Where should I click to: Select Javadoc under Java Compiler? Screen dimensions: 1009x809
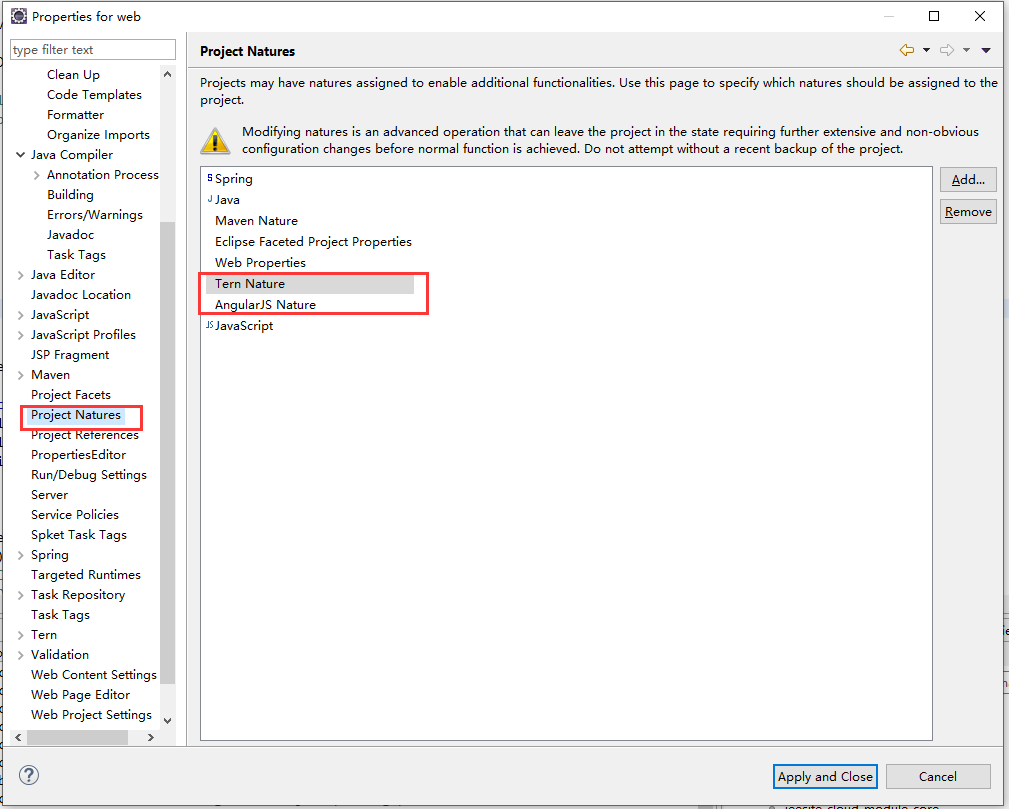tap(70, 234)
